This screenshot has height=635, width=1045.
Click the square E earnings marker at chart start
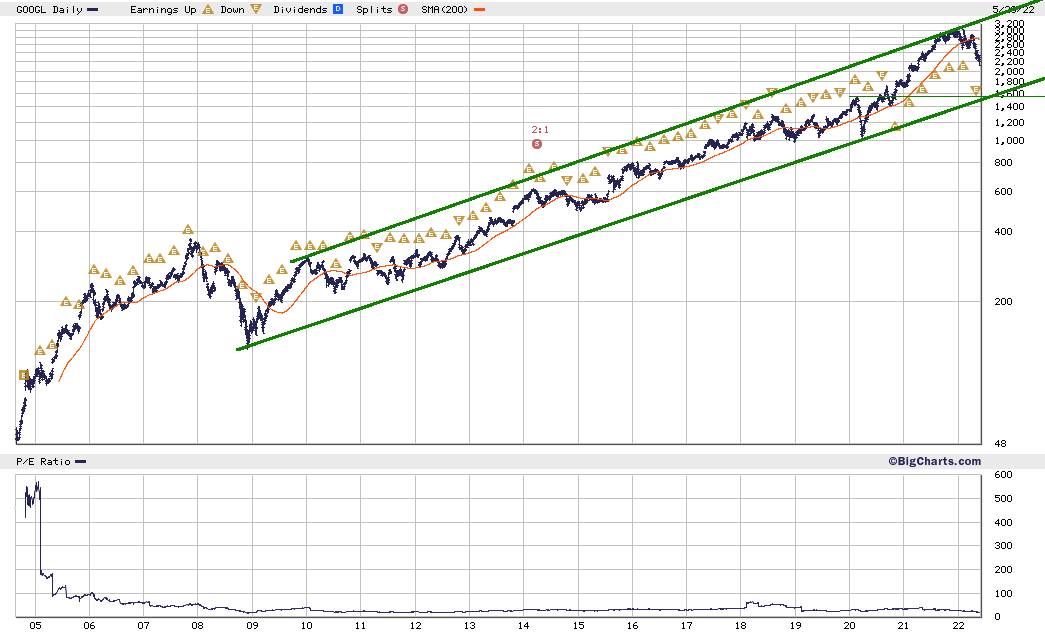point(24,375)
